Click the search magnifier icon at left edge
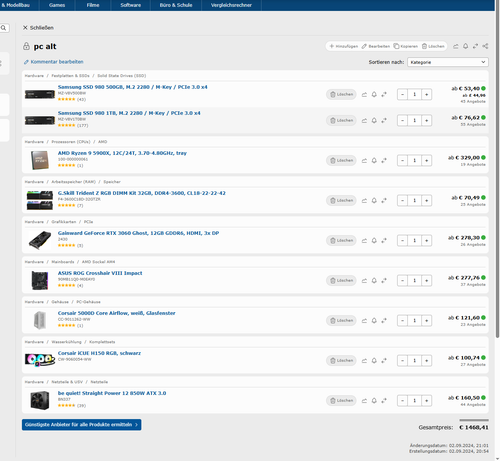500x461 pixels. pos(4,28)
